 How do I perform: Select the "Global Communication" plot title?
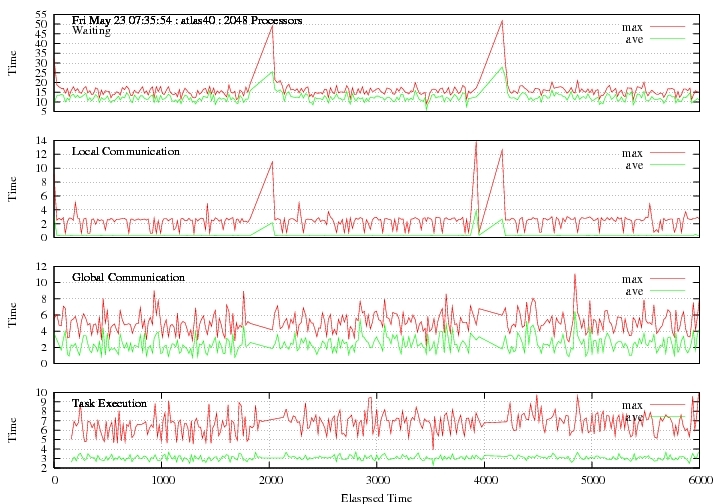point(128,277)
